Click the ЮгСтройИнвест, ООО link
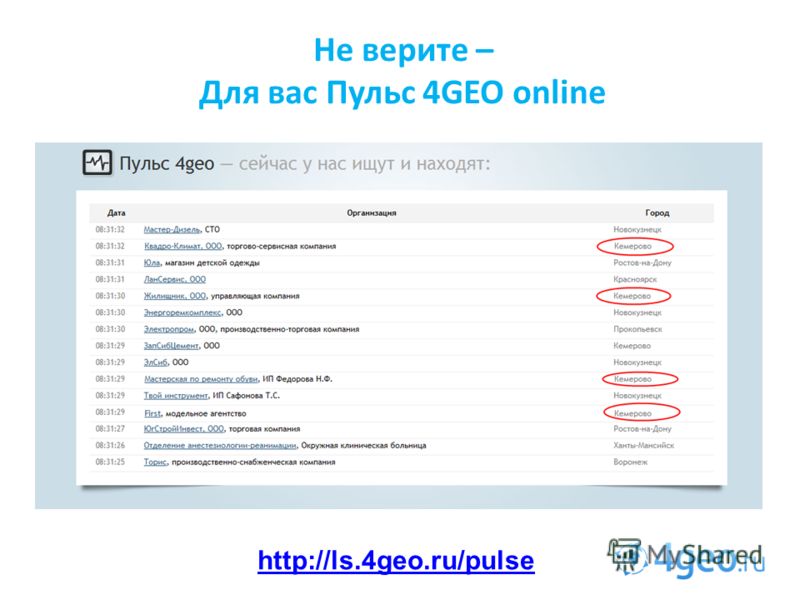The image size is (800, 600). [x=184, y=429]
